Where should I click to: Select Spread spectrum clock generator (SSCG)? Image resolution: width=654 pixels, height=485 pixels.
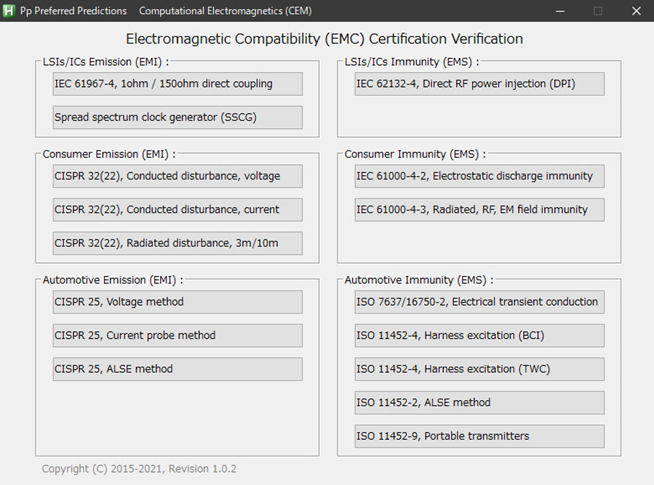178,118
